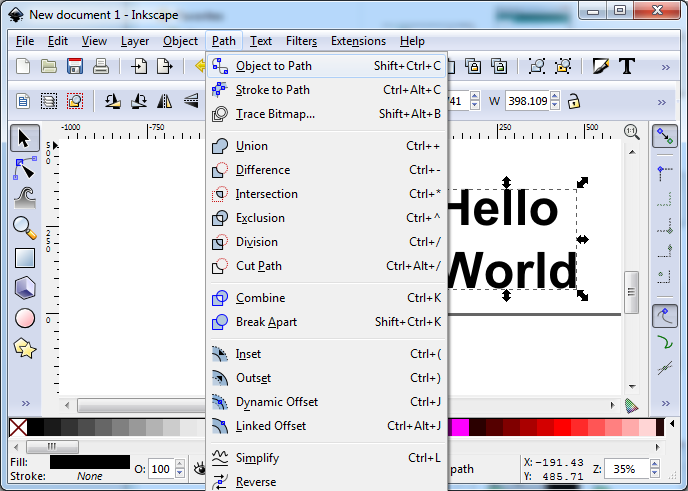Click Select all objects icon
This screenshot has height=491, width=688.
pos(23,101)
